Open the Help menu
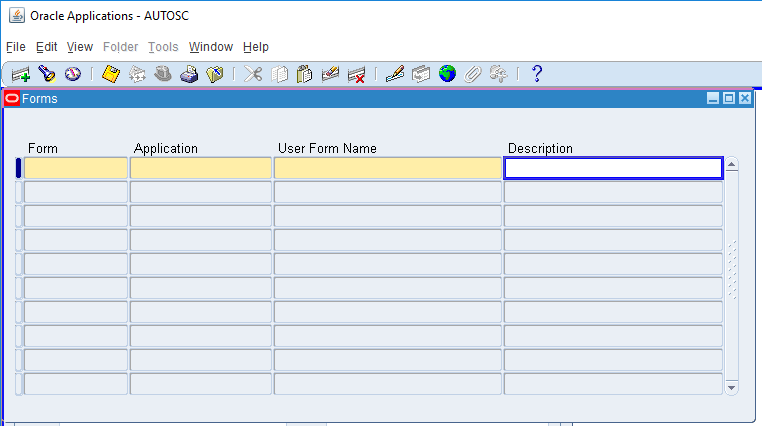The height and width of the screenshot is (426, 762). (256, 47)
